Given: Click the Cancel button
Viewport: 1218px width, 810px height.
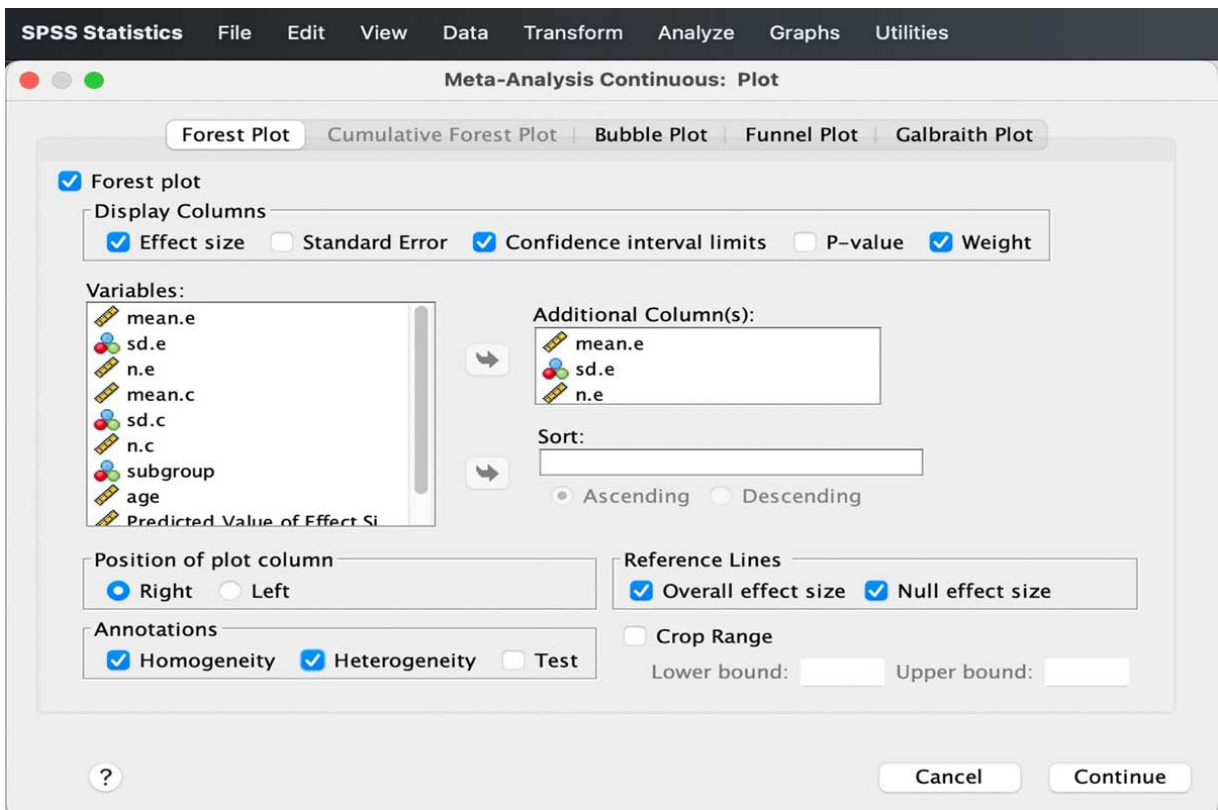Looking at the screenshot, I should point(949,777).
